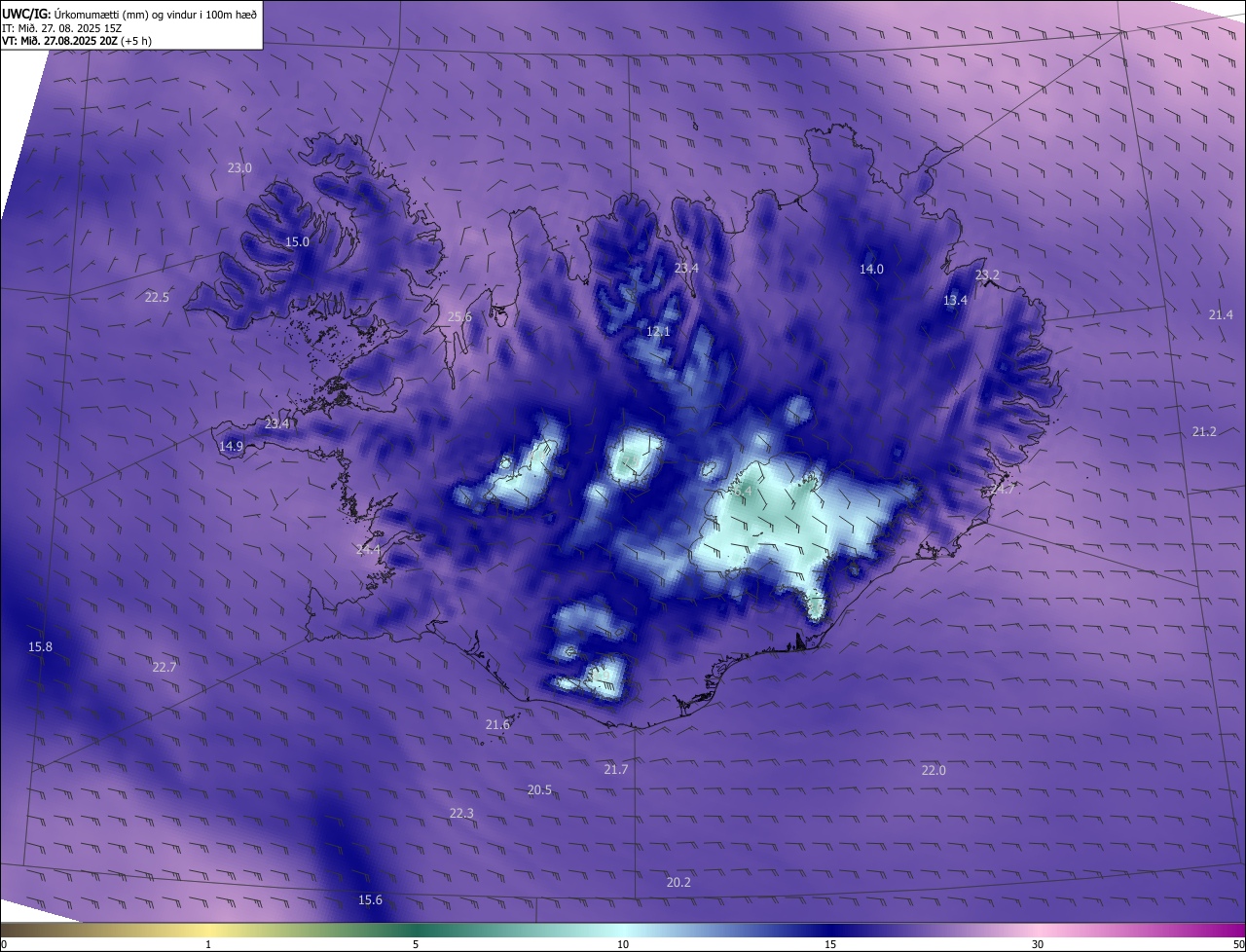The height and width of the screenshot is (952, 1246).
Task: Click the map value "14.9"
Action: coord(231,446)
